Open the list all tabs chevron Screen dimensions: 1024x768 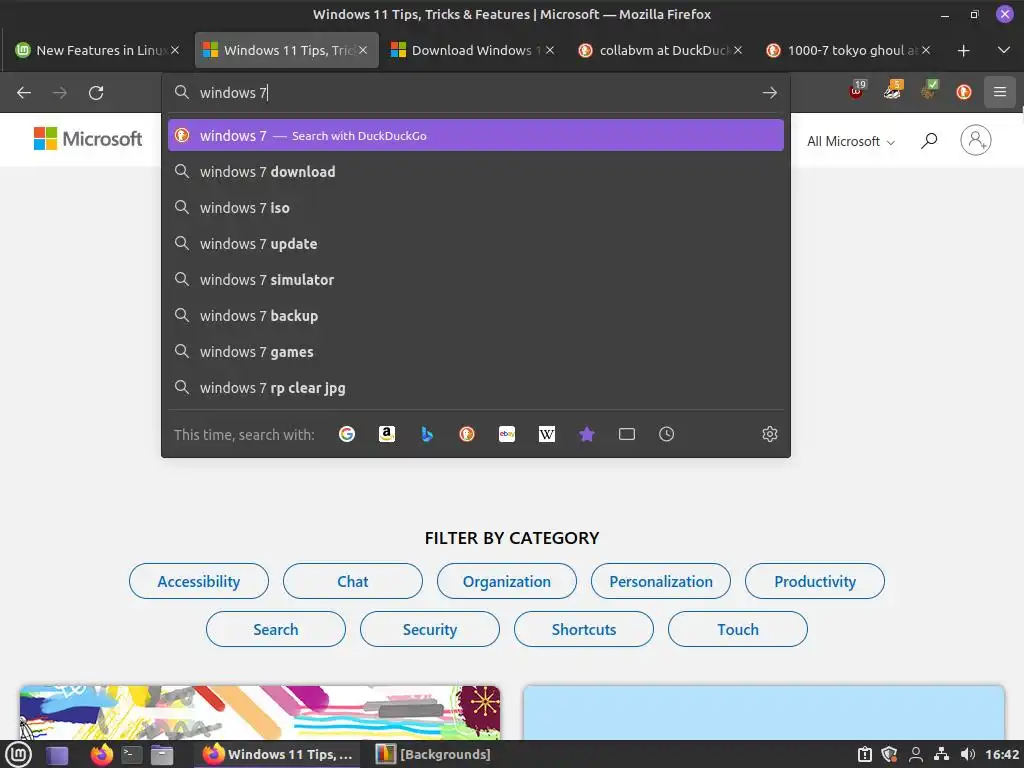1004,50
